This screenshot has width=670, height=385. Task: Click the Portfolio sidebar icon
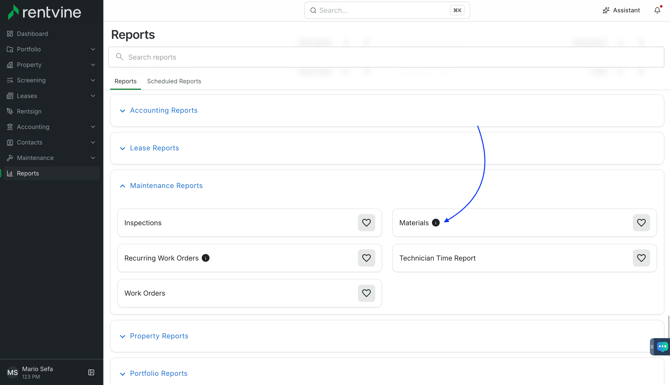click(x=10, y=49)
